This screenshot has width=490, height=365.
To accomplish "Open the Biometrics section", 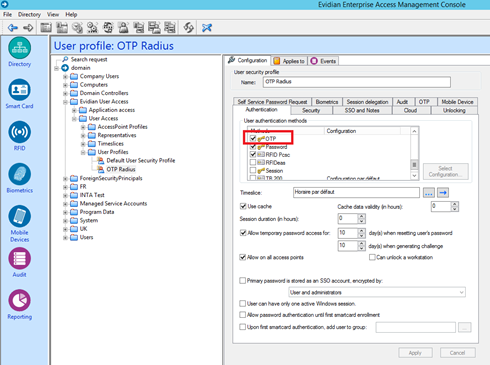I will click(20, 178).
